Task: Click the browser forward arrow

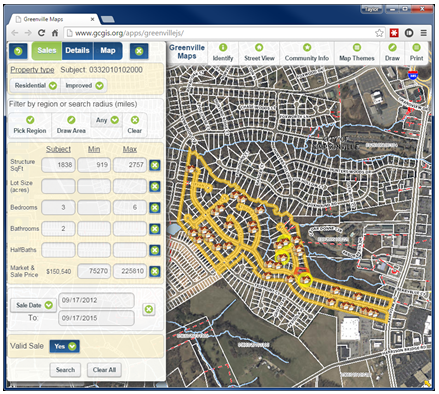Action: [x=28, y=33]
